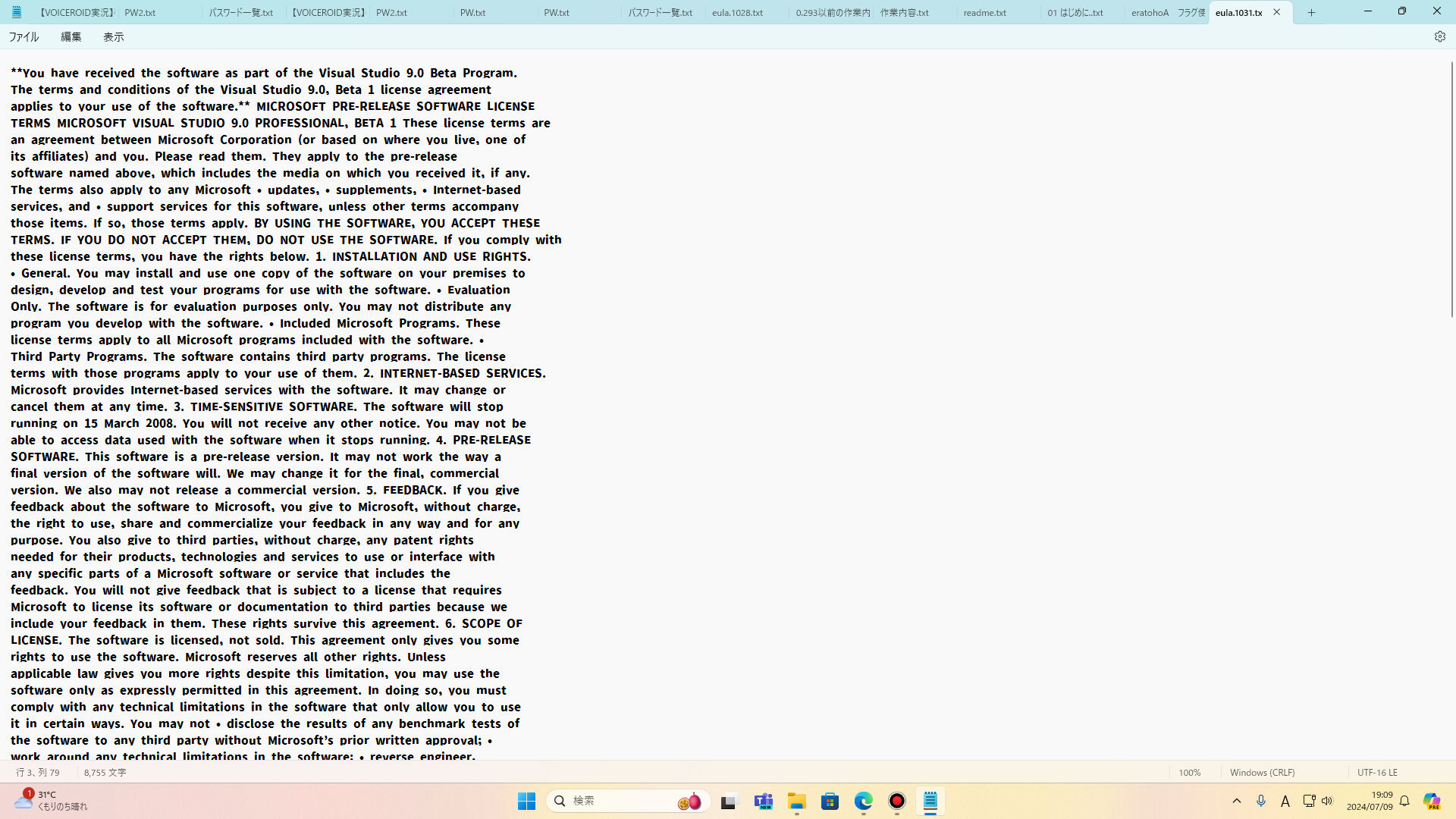Click the red recording app icon
Screen dimensions: 1456x819
pos(896,801)
